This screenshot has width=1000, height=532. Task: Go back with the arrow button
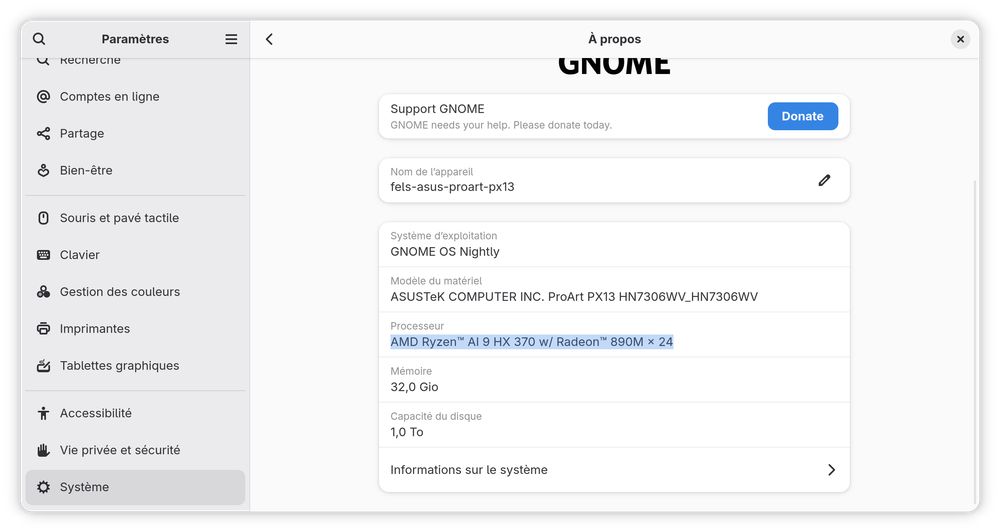point(269,39)
